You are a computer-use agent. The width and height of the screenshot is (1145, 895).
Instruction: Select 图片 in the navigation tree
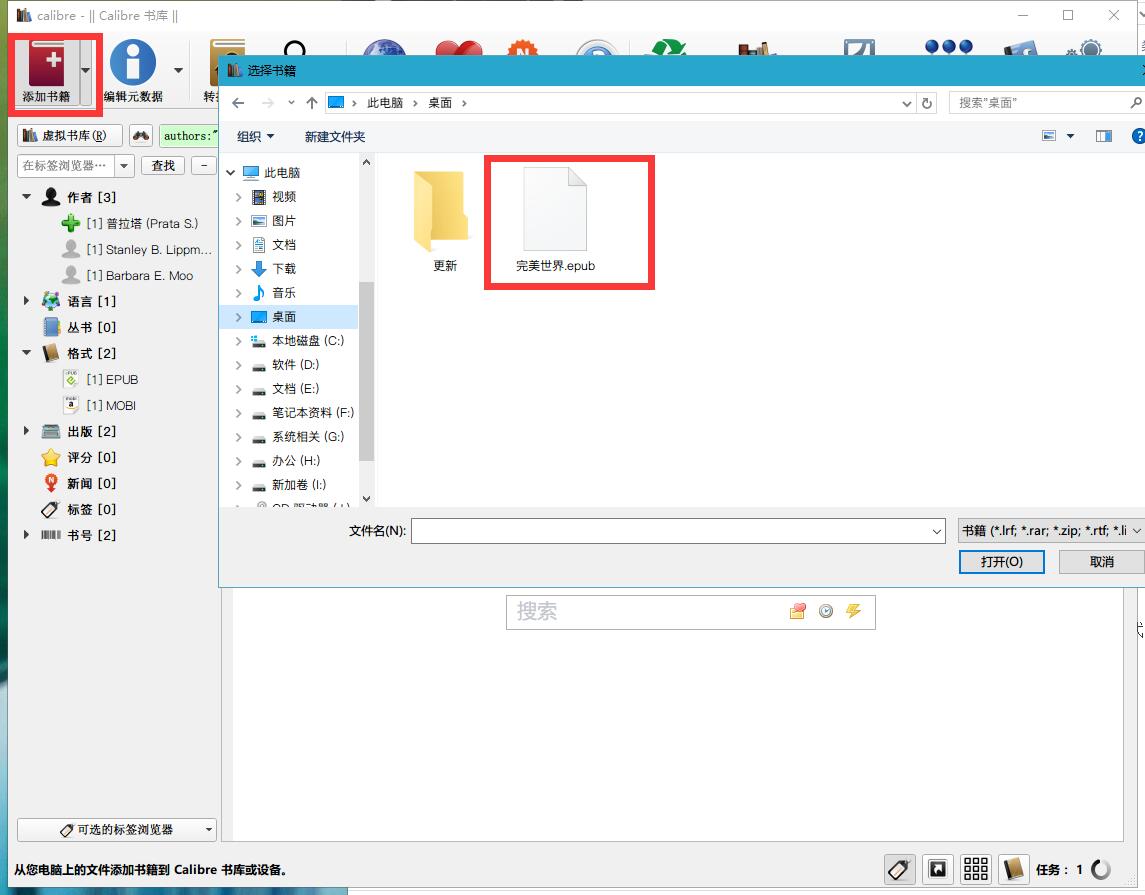pyautogui.click(x=283, y=221)
